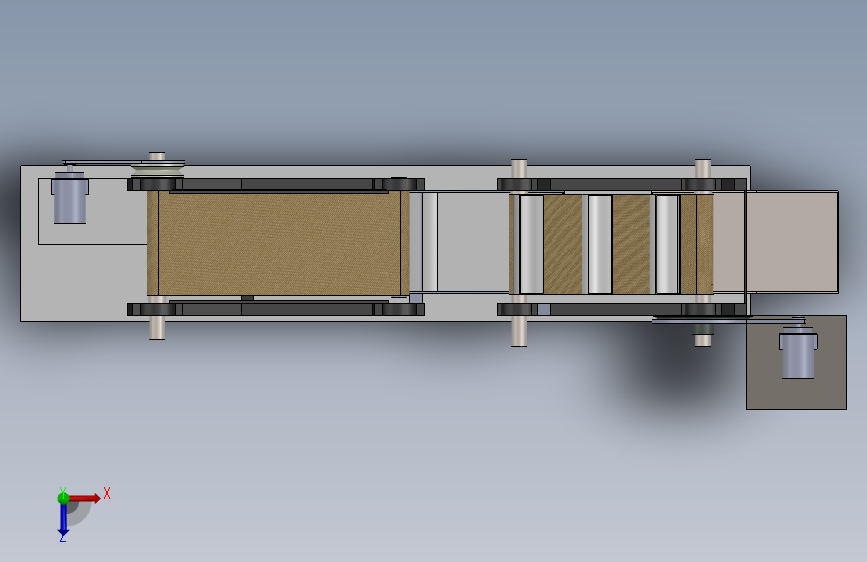Select the light grey roller between the two conveyors
867x562 pixels.
click(430, 242)
